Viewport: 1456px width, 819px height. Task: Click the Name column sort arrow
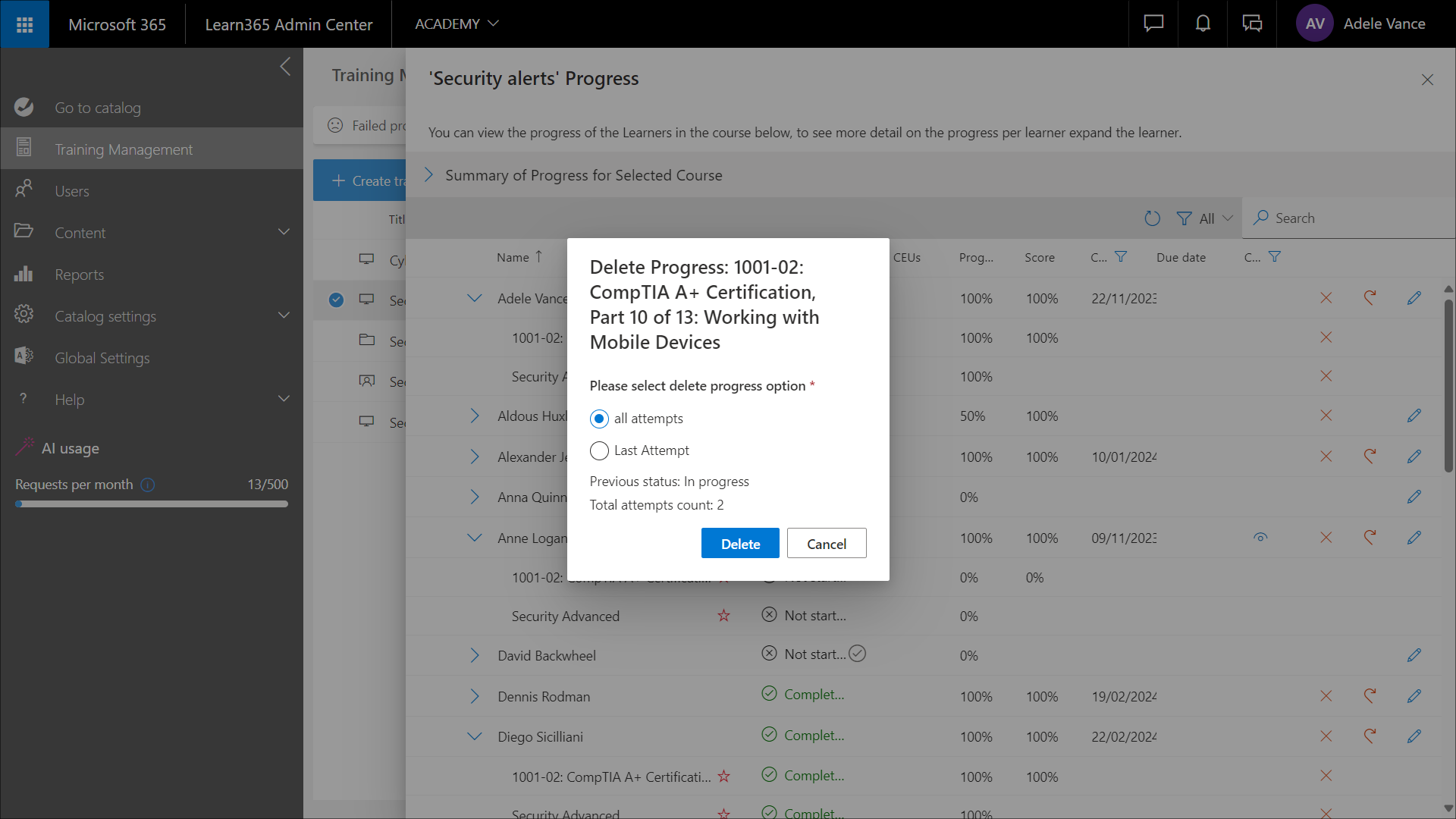pyautogui.click(x=538, y=257)
